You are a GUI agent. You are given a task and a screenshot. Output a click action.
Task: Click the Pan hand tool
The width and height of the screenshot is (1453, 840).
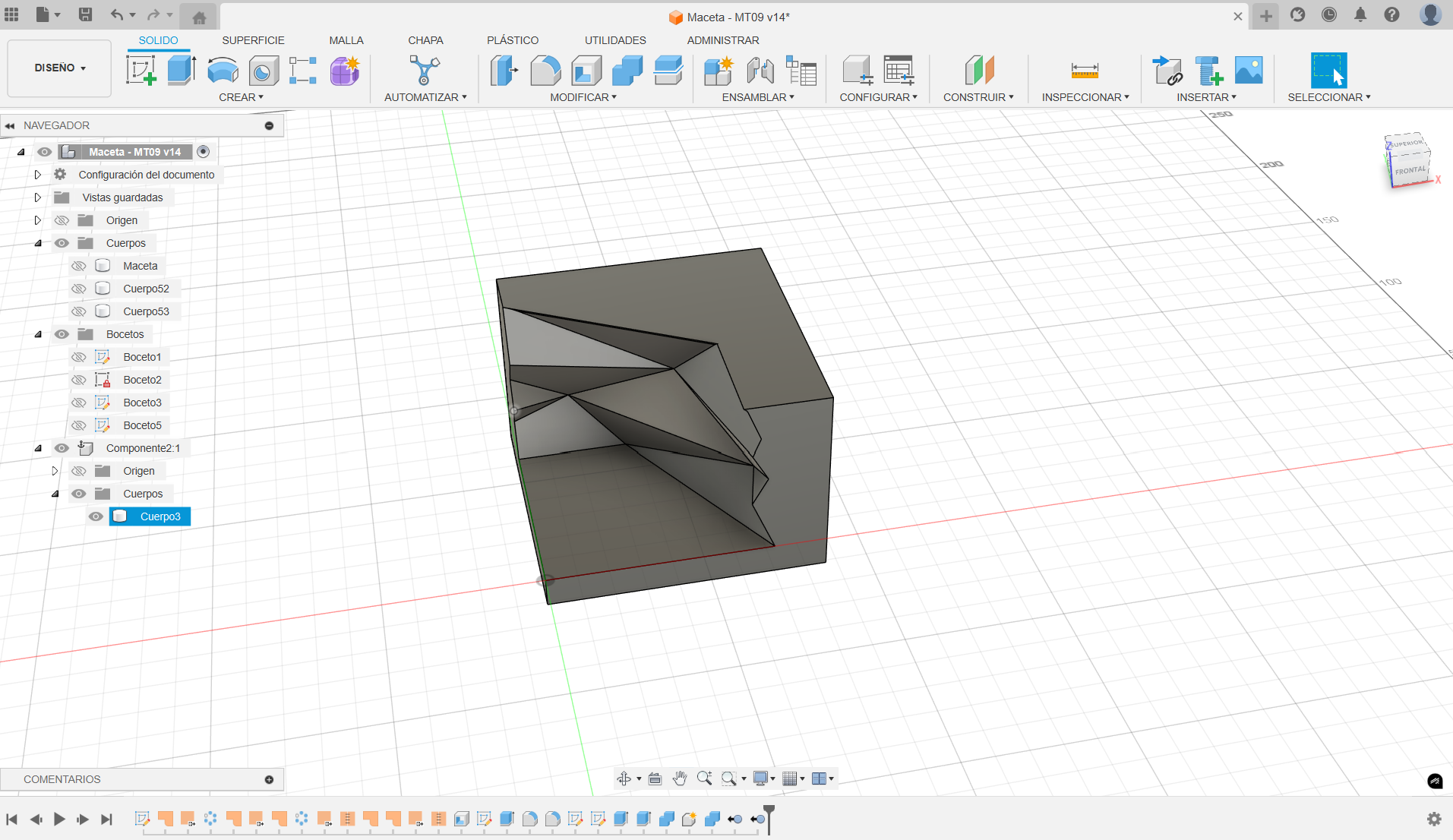(680, 778)
